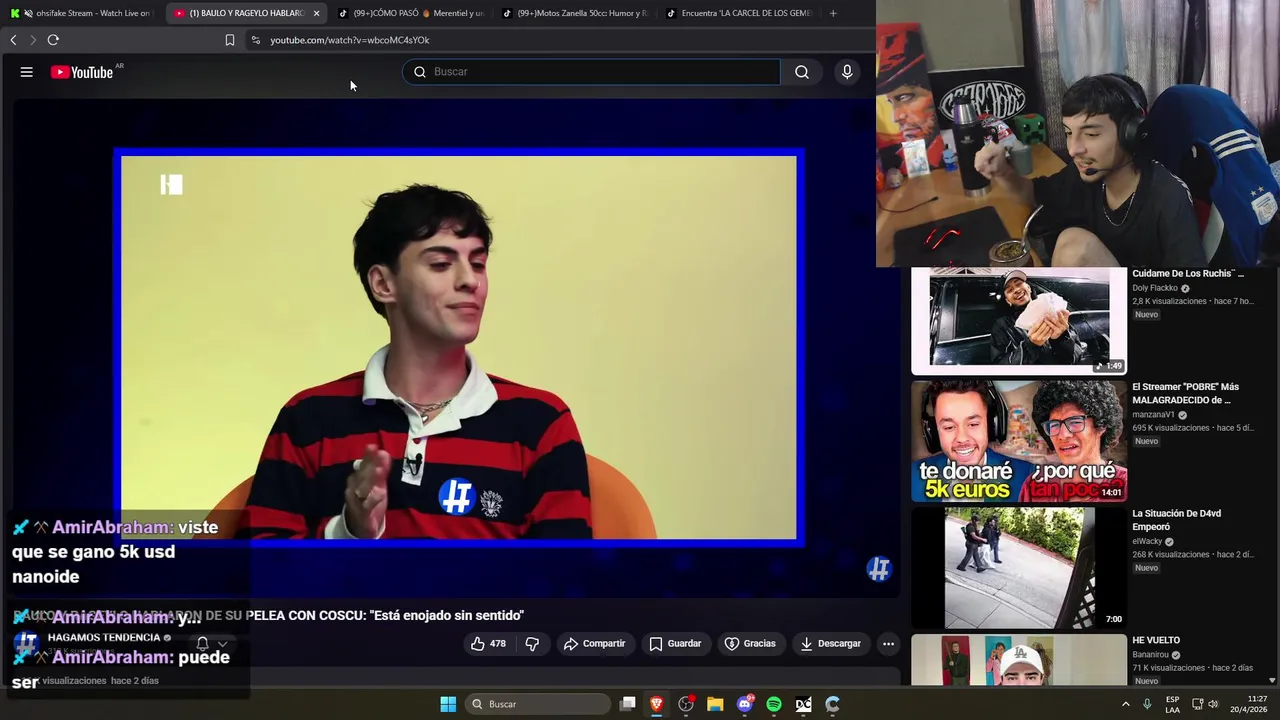
Task: Open HE VUELTO video thumbnail
Action: (x=1018, y=660)
